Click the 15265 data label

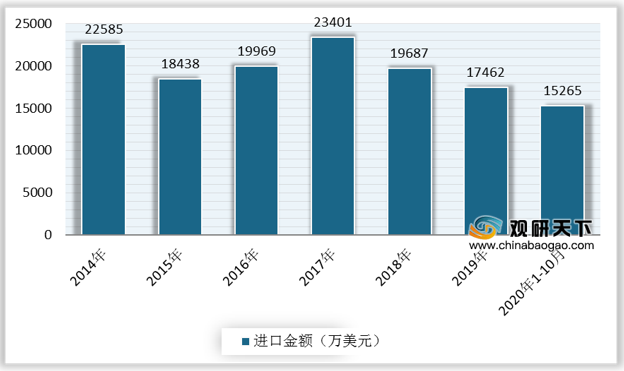coord(563,91)
